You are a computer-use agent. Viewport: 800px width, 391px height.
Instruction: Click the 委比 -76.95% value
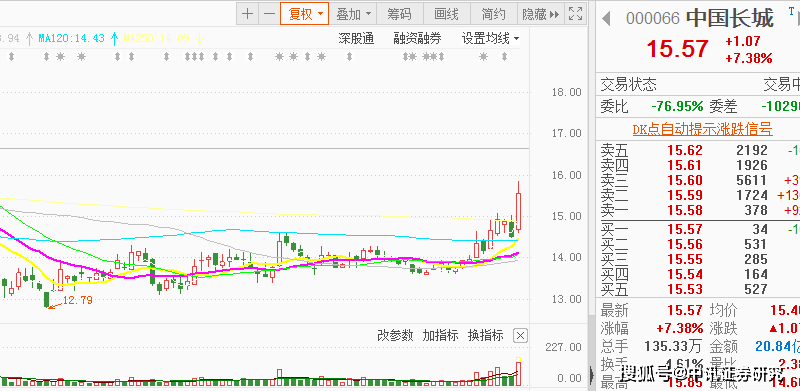(678, 107)
